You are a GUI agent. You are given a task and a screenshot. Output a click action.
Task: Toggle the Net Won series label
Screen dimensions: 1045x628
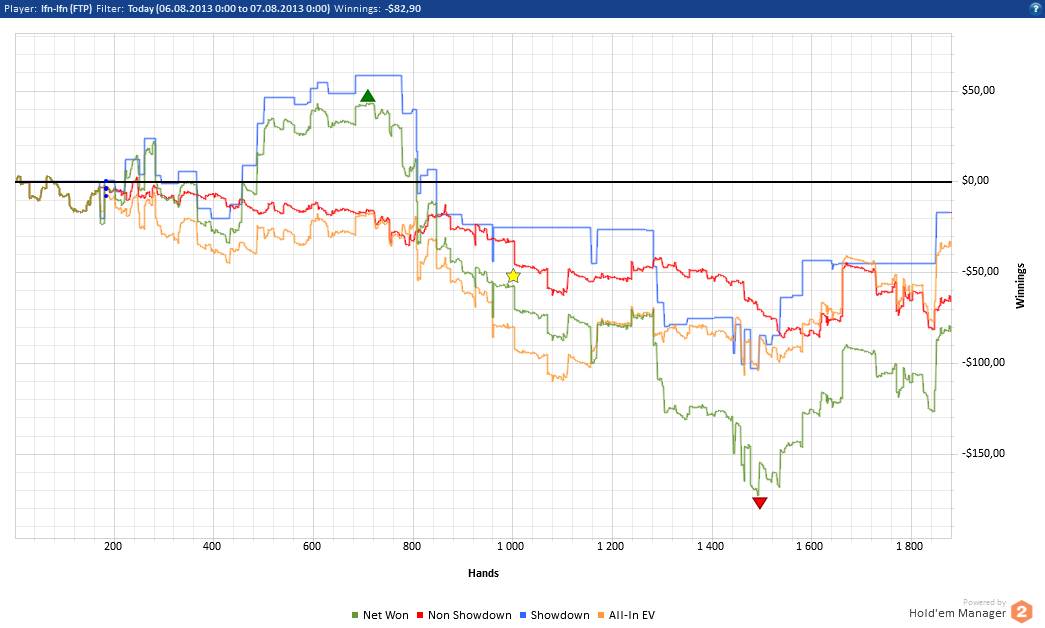pos(385,616)
